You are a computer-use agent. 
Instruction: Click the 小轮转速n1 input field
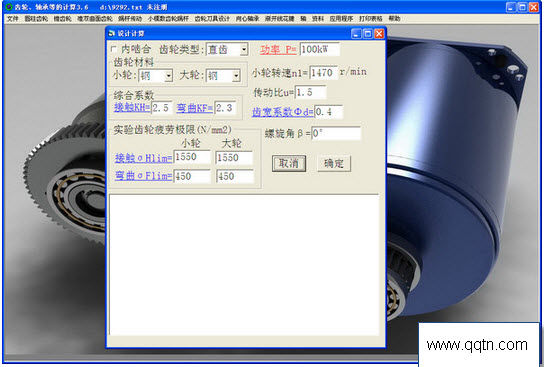click(323, 72)
